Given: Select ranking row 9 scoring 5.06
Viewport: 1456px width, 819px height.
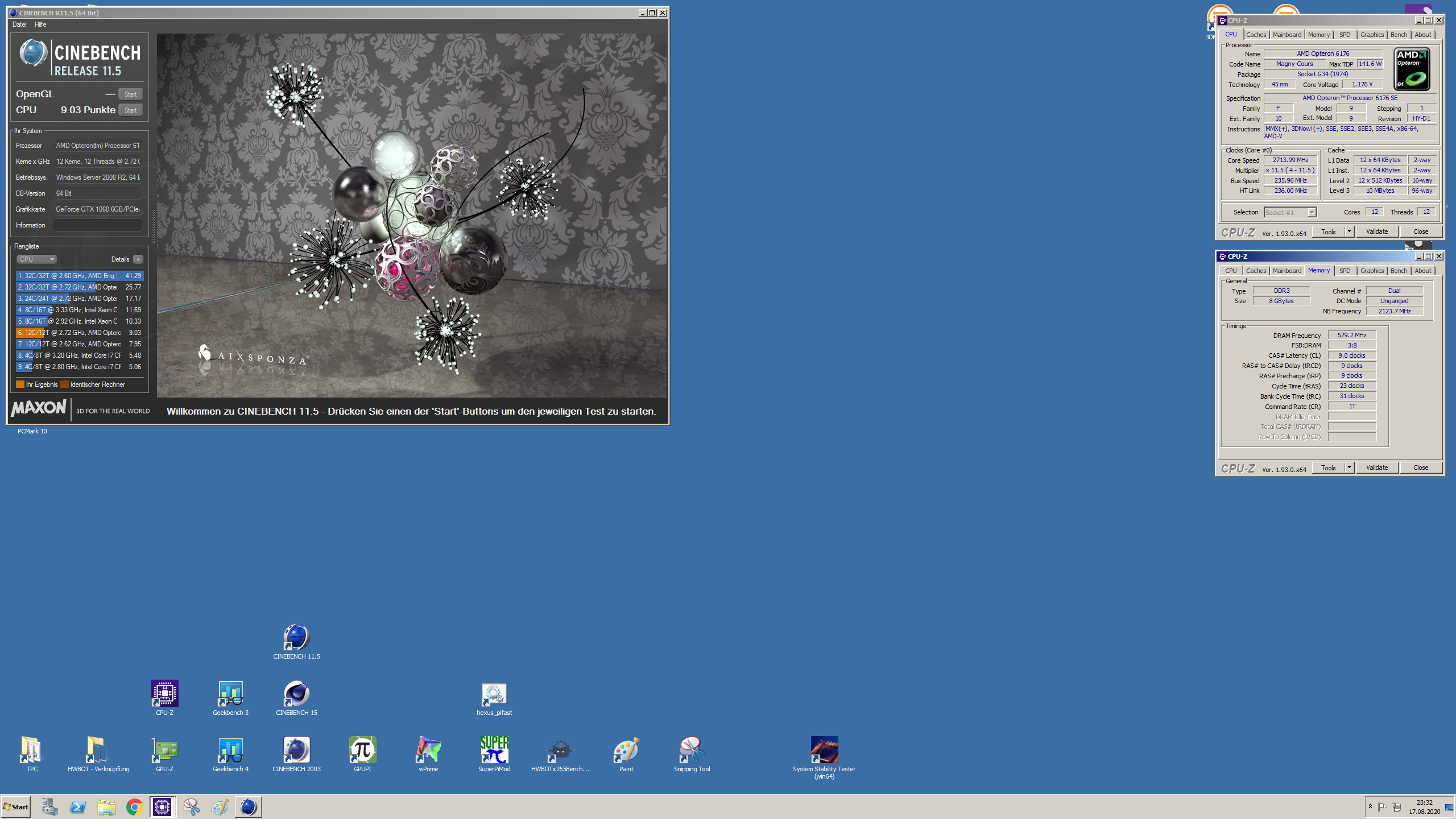Looking at the screenshot, I should pos(80,367).
